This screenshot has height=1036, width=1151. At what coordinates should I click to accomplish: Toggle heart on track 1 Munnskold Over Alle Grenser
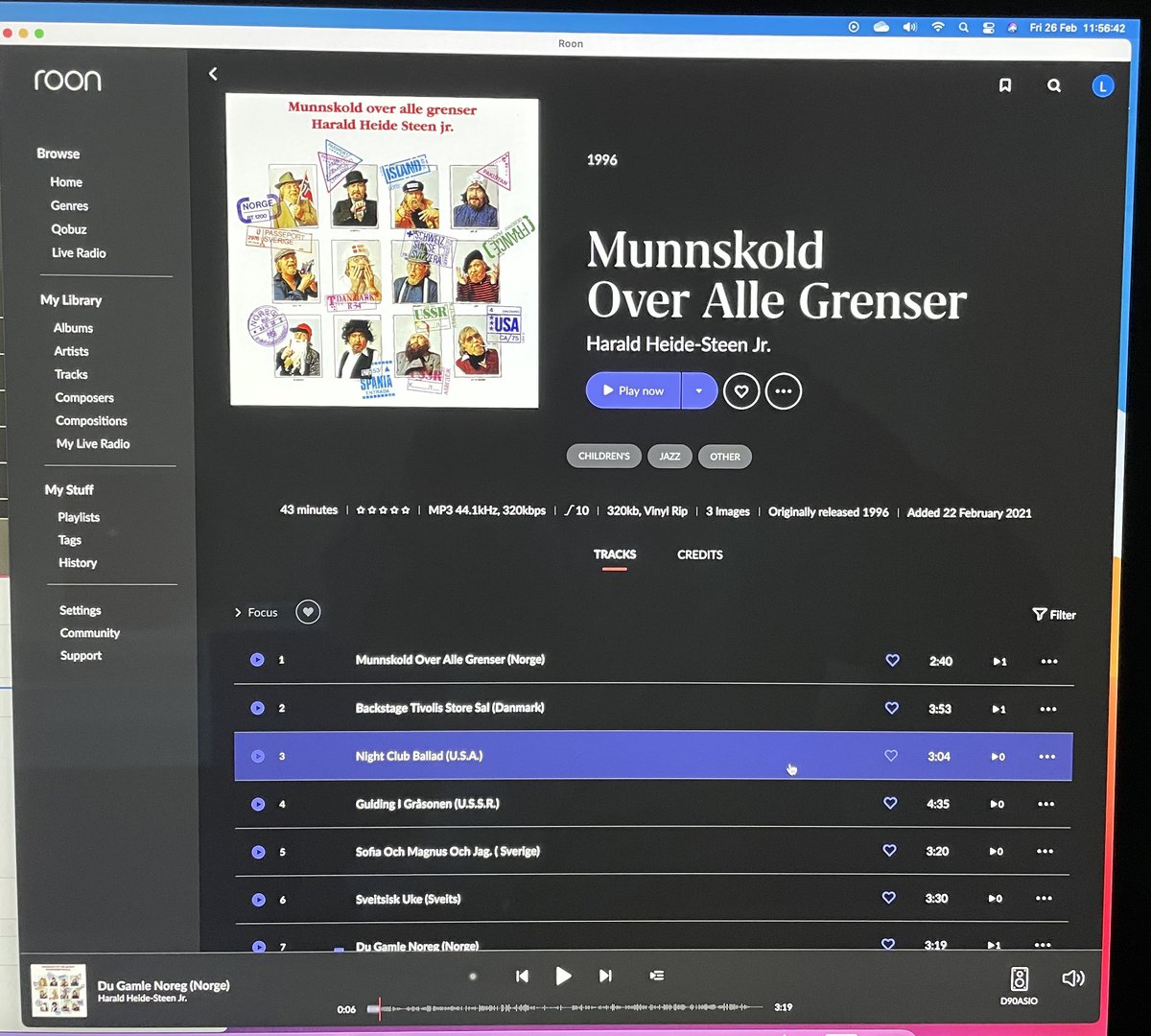(892, 660)
